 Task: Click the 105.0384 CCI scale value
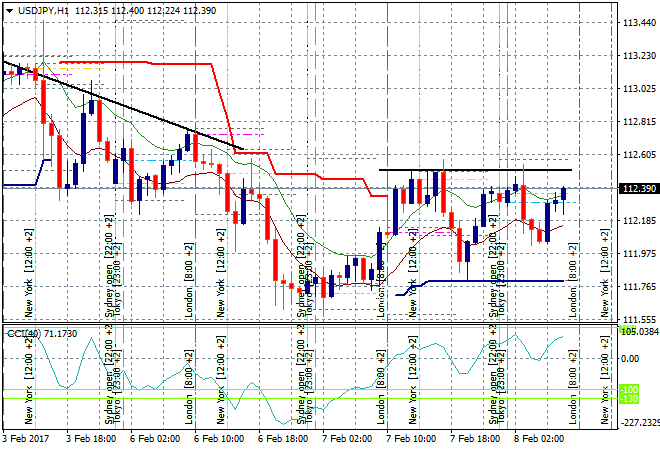640,332
